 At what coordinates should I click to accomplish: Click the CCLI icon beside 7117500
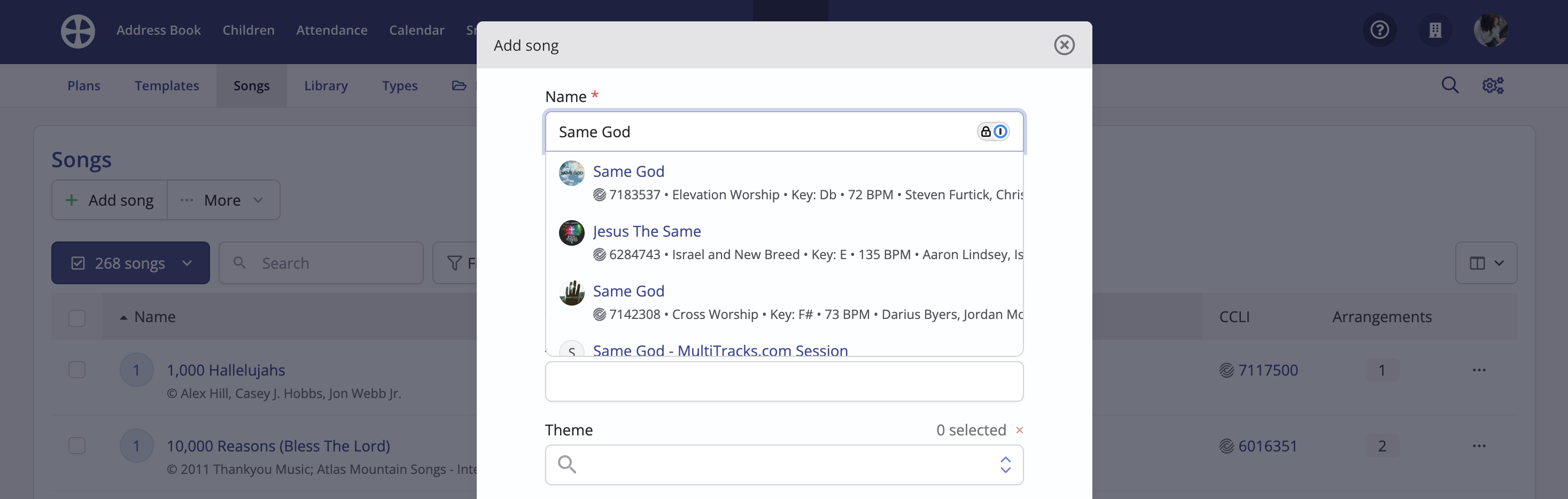[x=1227, y=370]
